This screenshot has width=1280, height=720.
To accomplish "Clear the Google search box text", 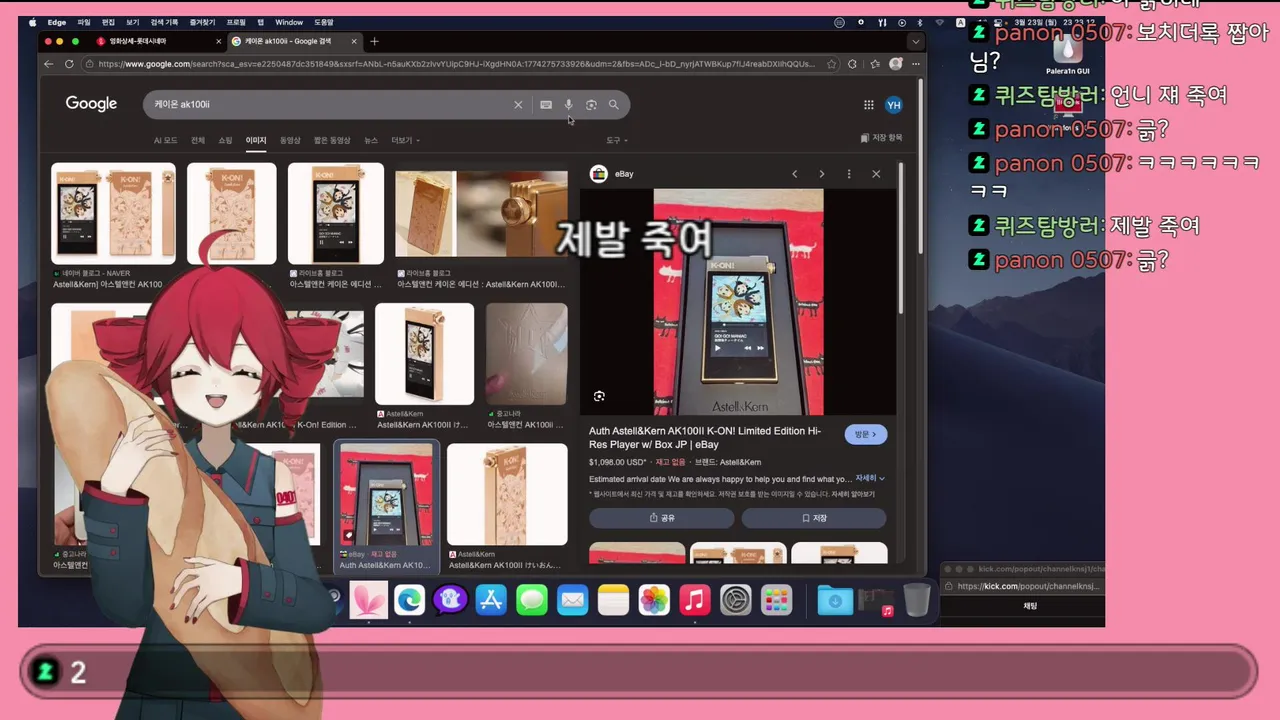I will point(518,104).
